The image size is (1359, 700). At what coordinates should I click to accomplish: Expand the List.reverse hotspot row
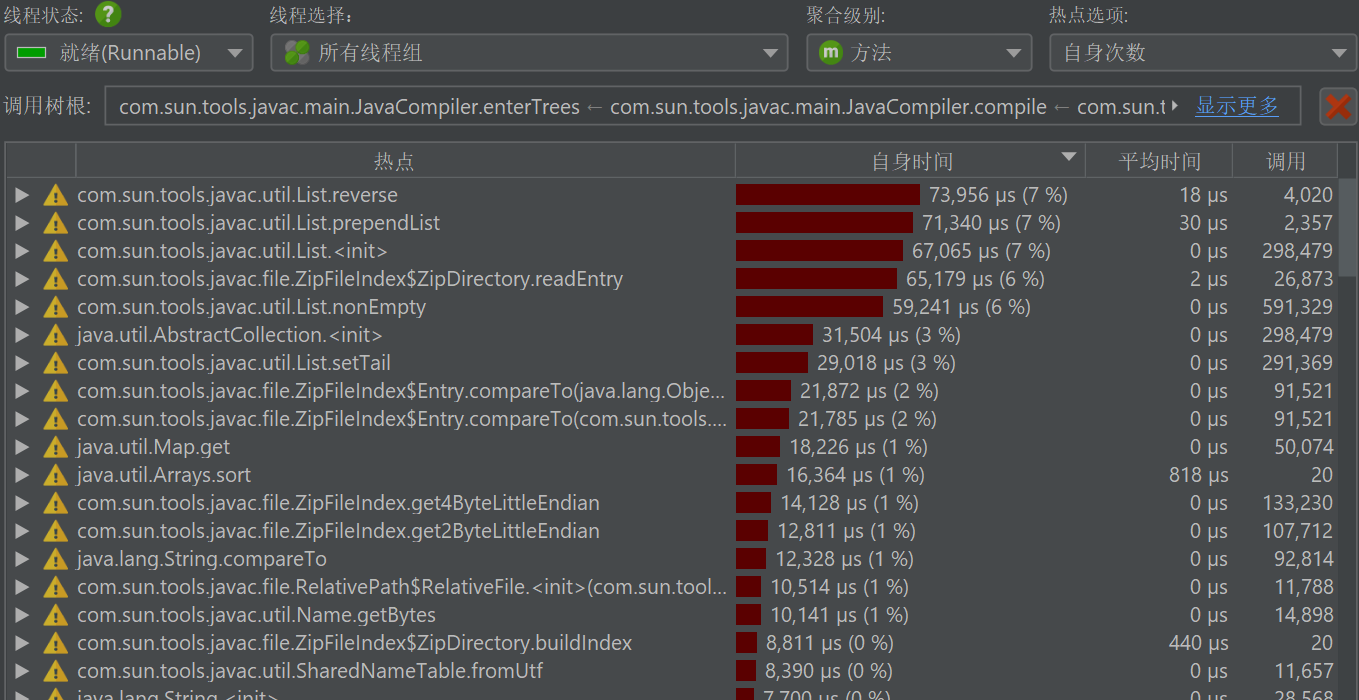pyautogui.click(x=22, y=195)
